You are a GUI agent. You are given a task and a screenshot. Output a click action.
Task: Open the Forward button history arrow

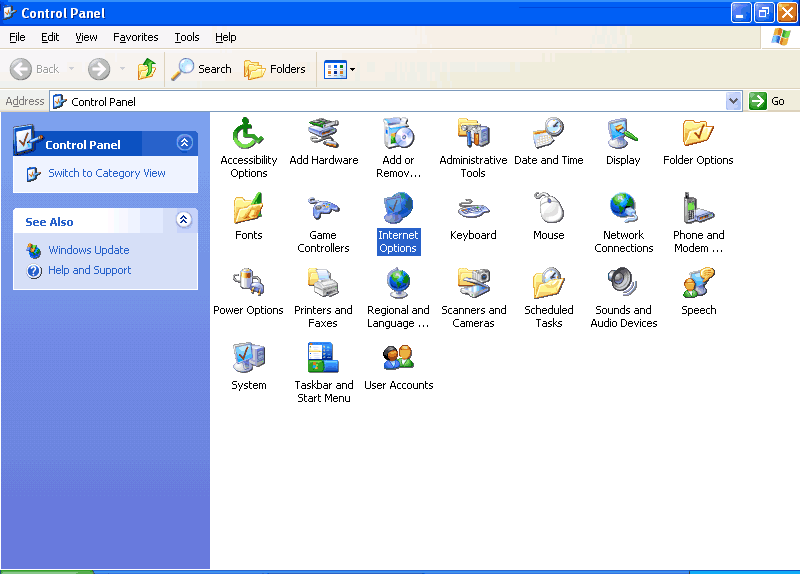(122, 69)
